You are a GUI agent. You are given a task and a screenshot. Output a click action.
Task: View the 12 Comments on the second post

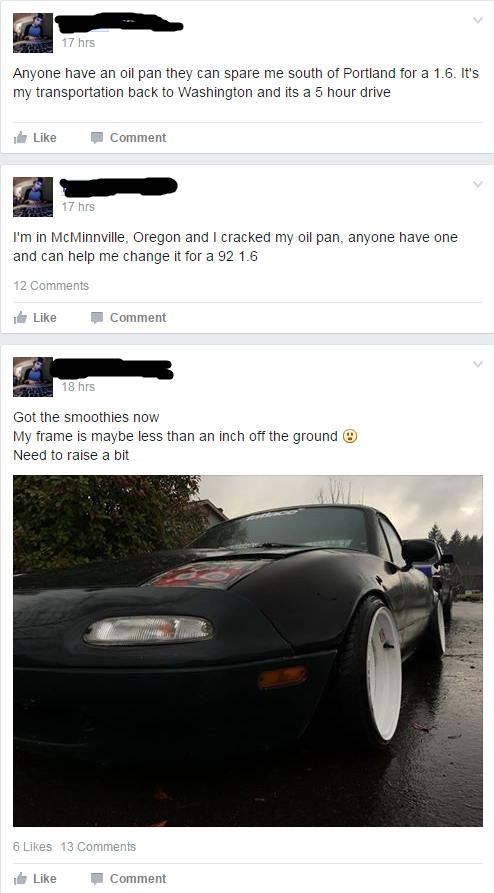point(51,286)
